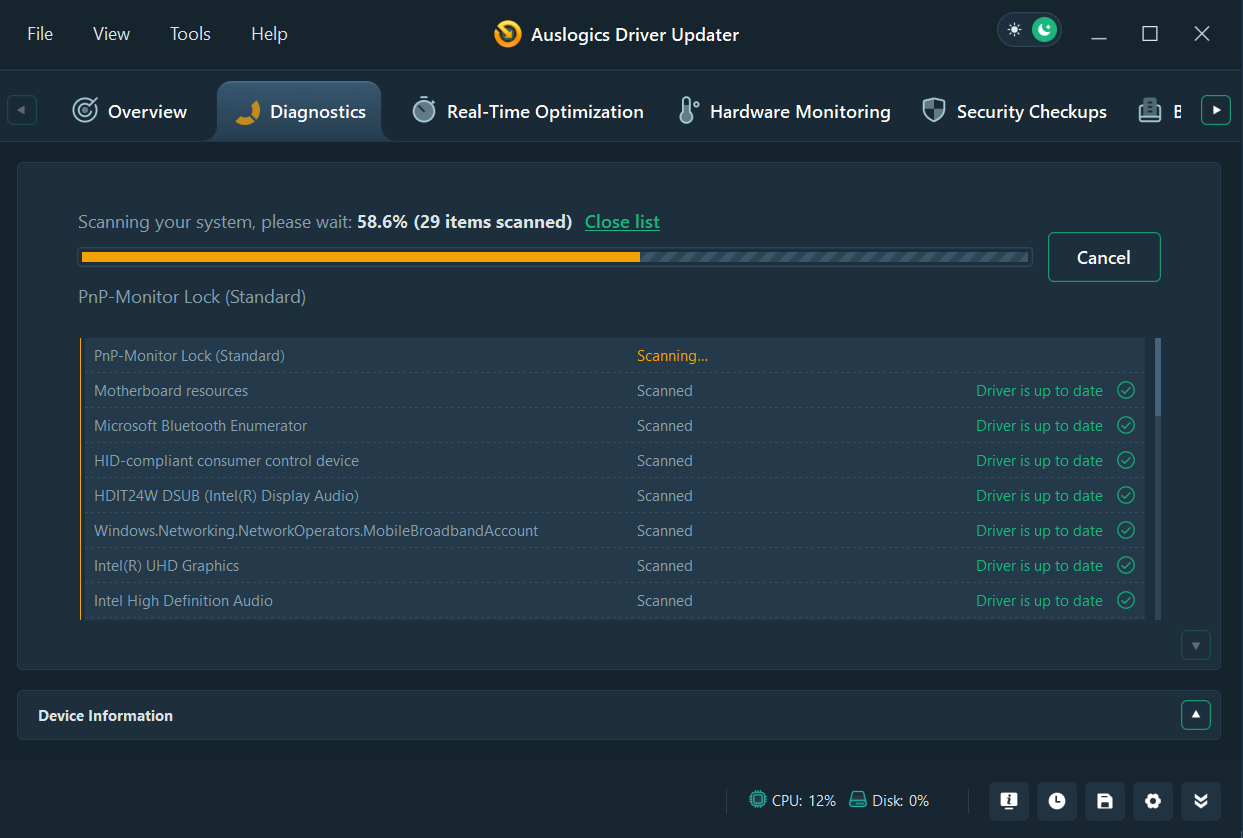Click the Disk usage drive icon
Image resolution: width=1243 pixels, height=838 pixels.
(x=857, y=800)
